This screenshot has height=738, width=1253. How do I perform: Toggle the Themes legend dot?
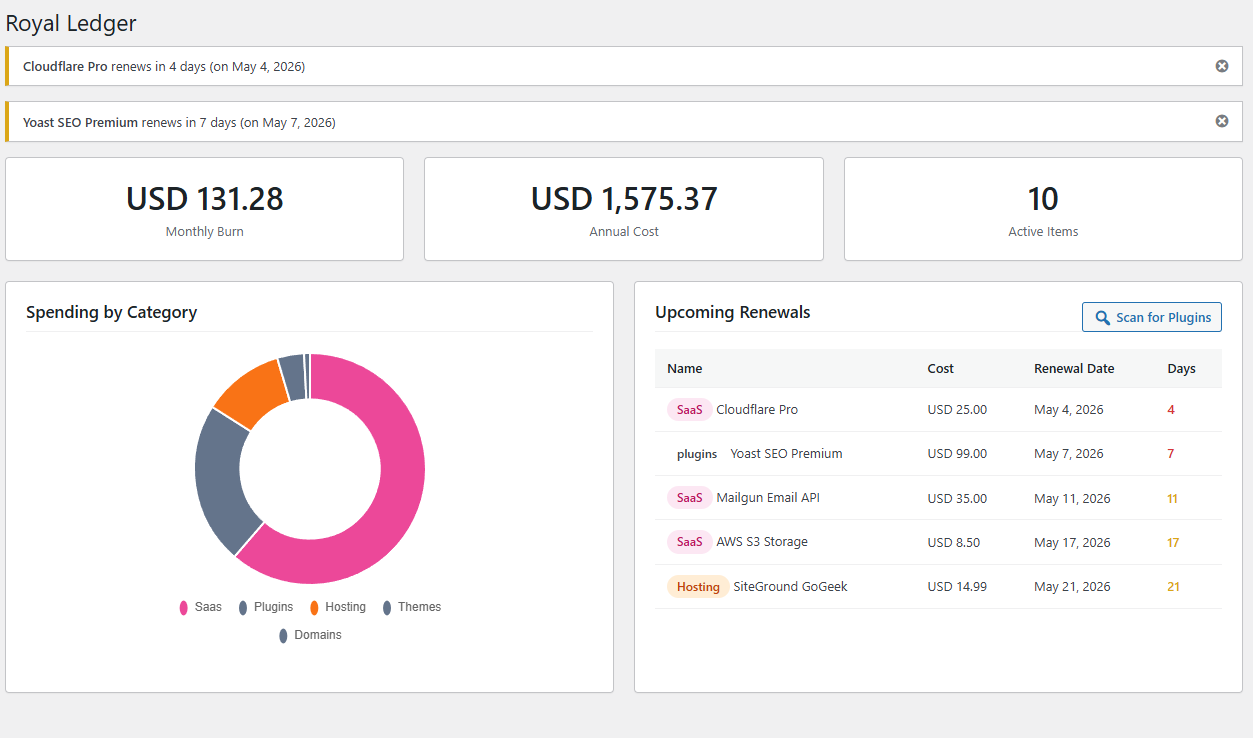[387, 607]
